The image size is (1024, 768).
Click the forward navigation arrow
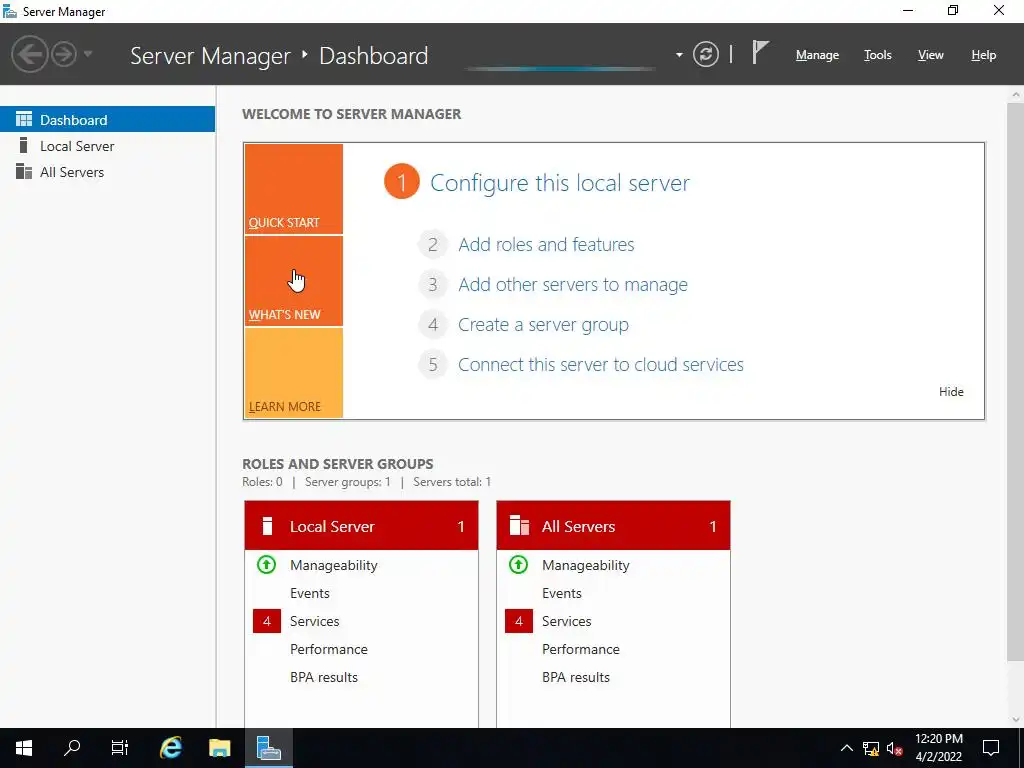click(x=64, y=54)
